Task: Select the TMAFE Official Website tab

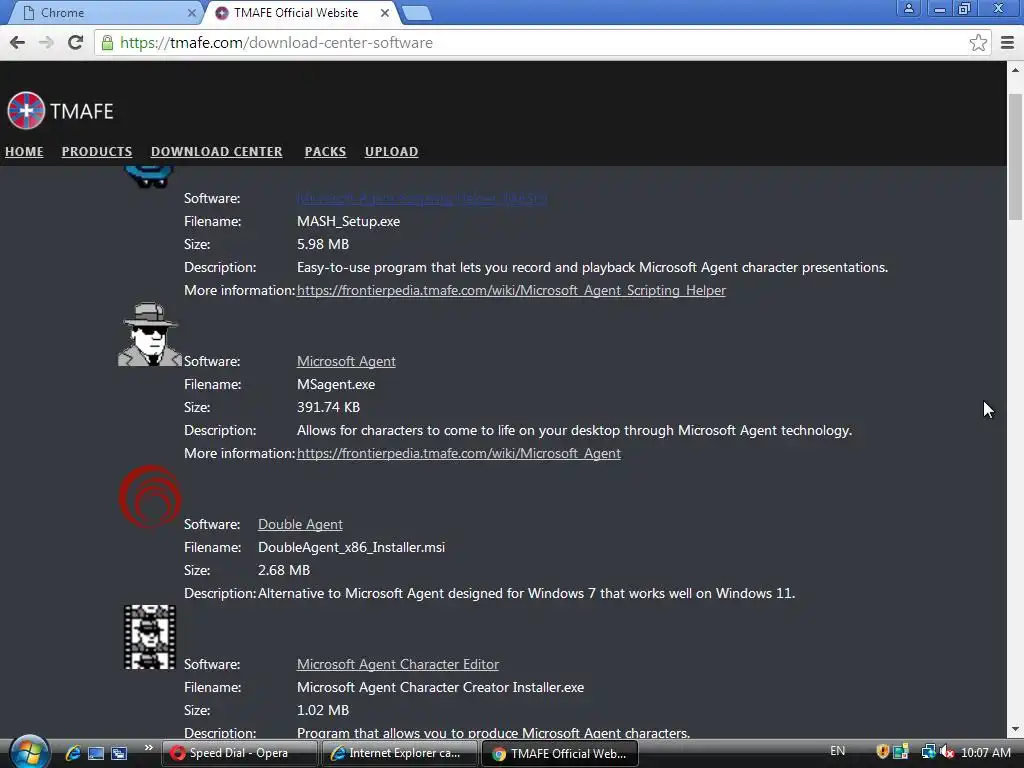Action: (x=300, y=13)
